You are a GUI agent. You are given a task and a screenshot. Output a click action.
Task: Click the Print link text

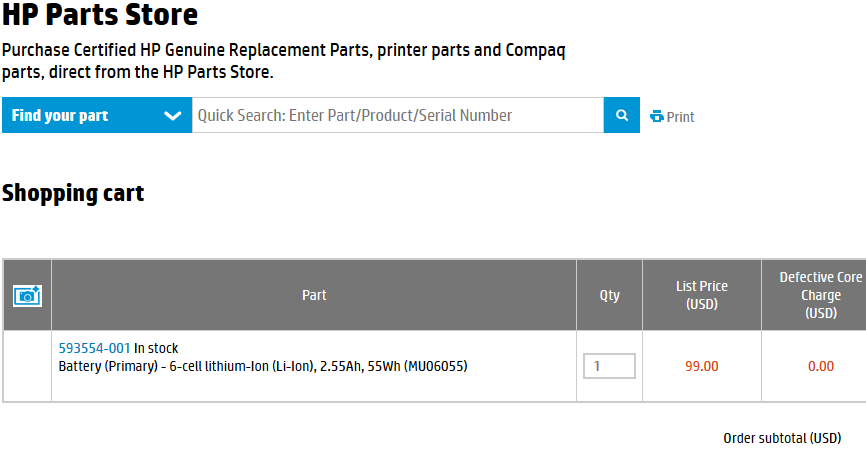(680, 117)
